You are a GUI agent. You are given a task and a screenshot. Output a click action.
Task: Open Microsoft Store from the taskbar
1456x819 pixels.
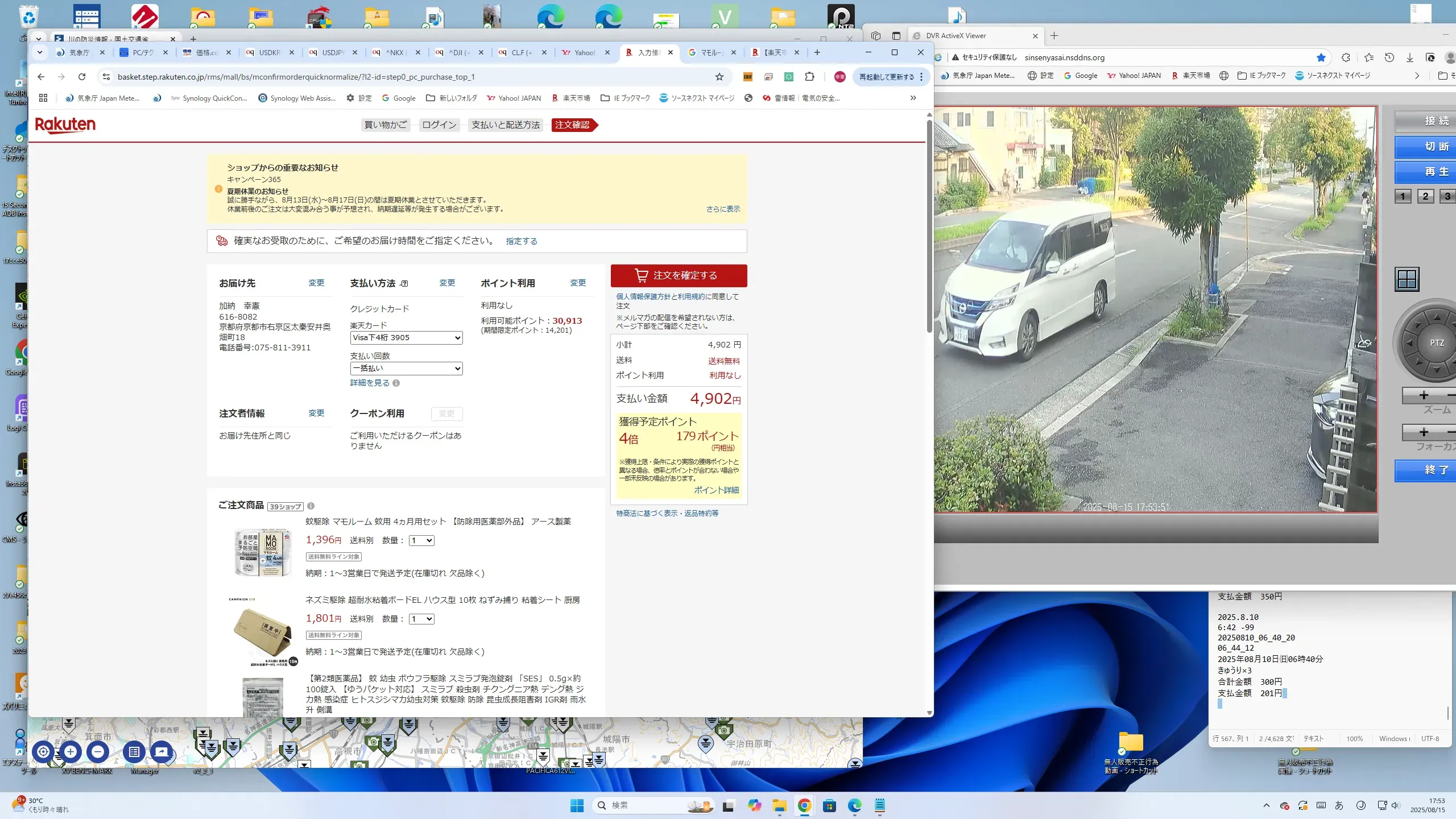[x=829, y=805]
